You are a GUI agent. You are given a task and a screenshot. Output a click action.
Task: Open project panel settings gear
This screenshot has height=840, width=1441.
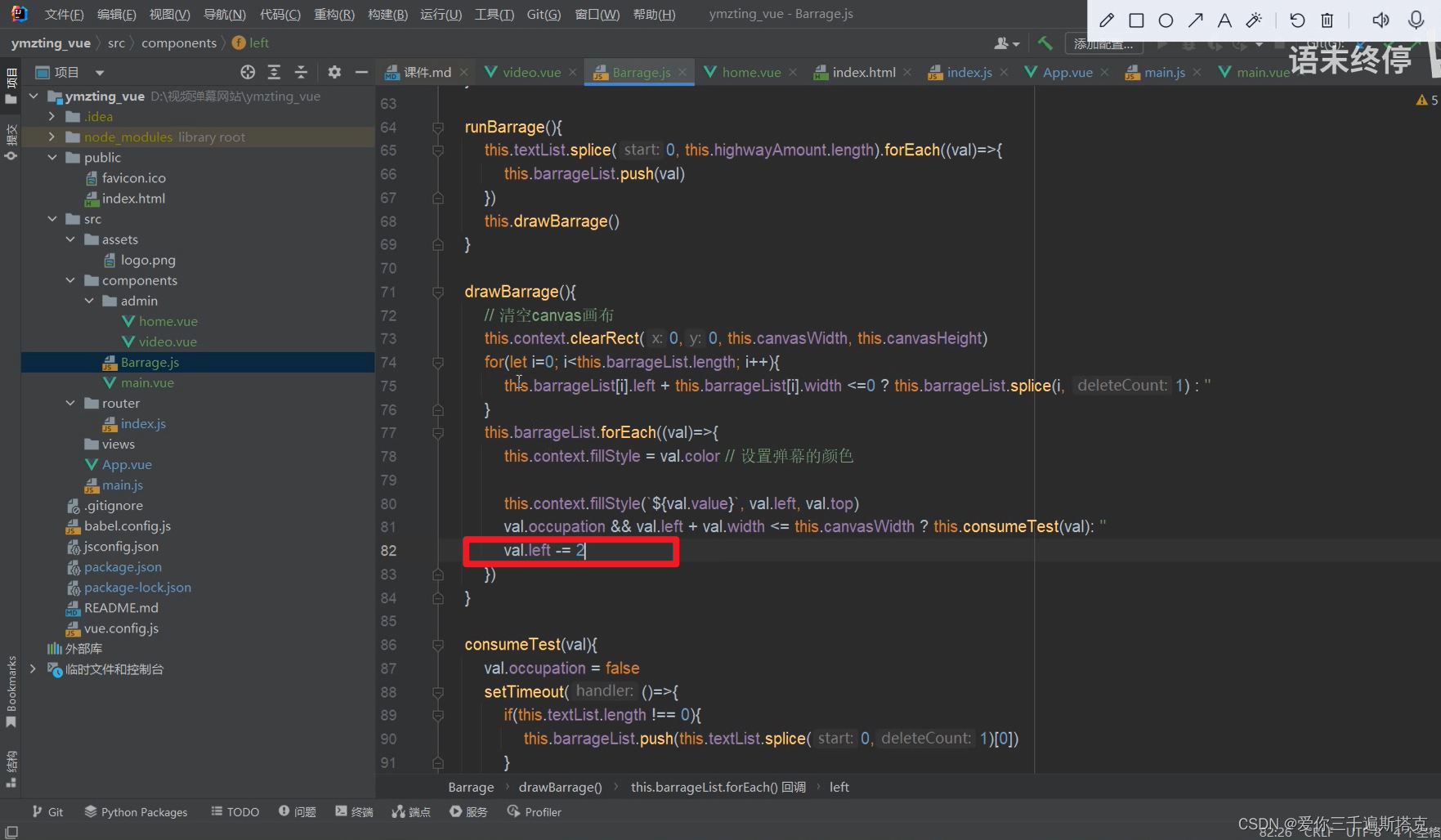(x=334, y=72)
